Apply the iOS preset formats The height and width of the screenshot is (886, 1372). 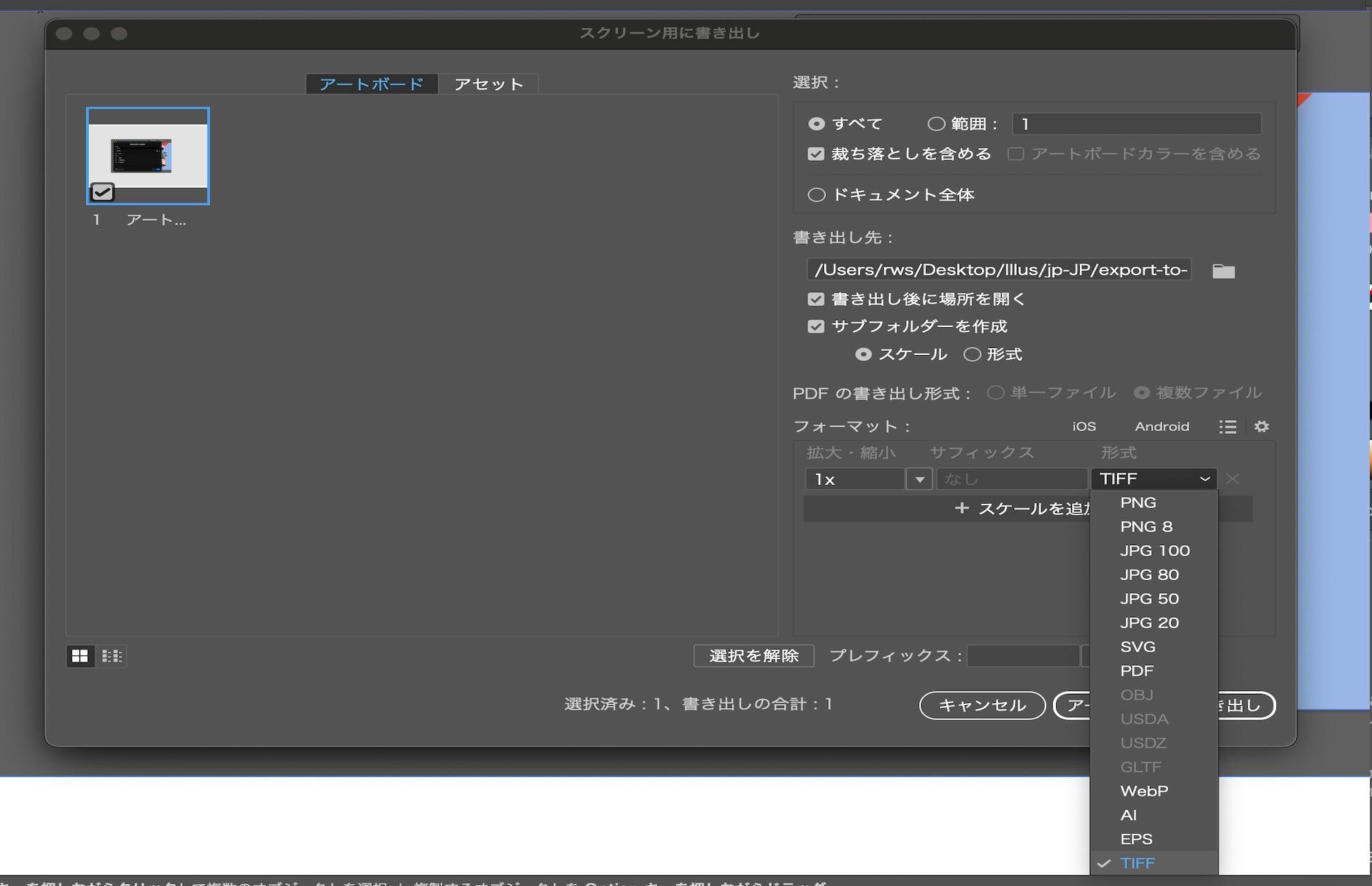click(x=1083, y=427)
